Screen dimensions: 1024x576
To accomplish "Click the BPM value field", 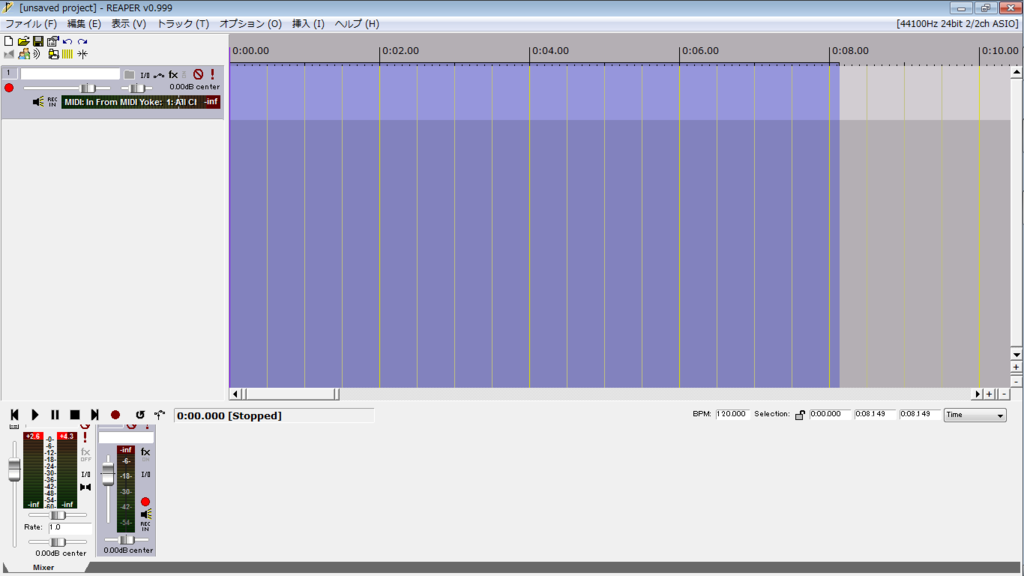I will (733, 414).
